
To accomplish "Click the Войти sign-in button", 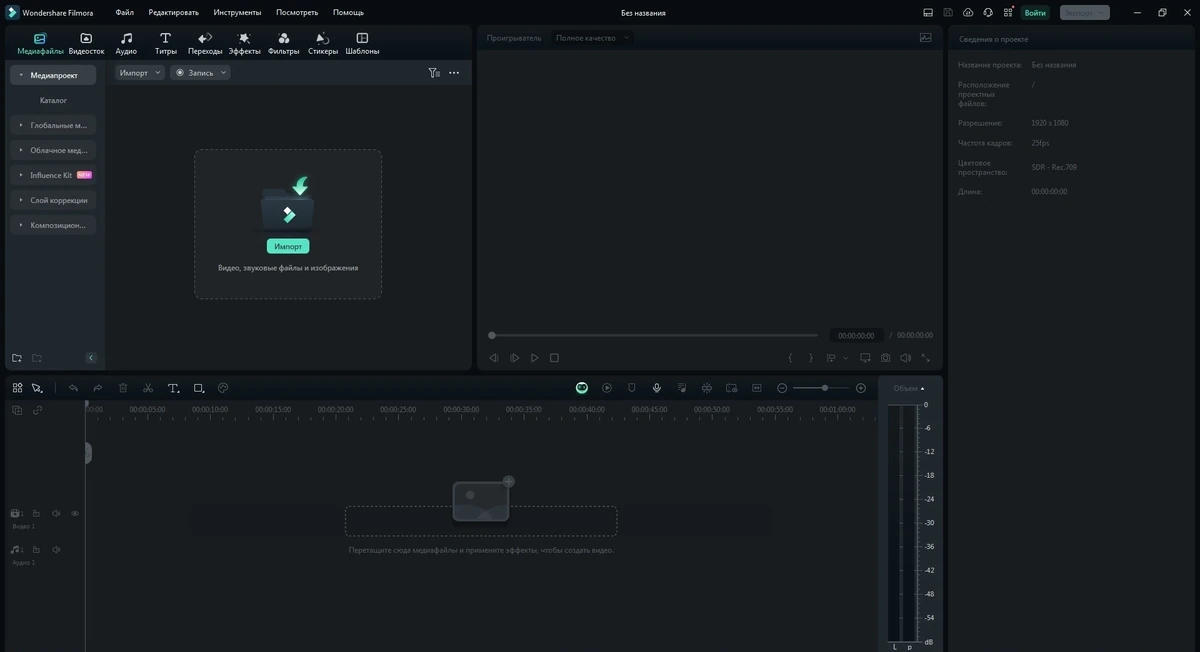I will (1035, 13).
